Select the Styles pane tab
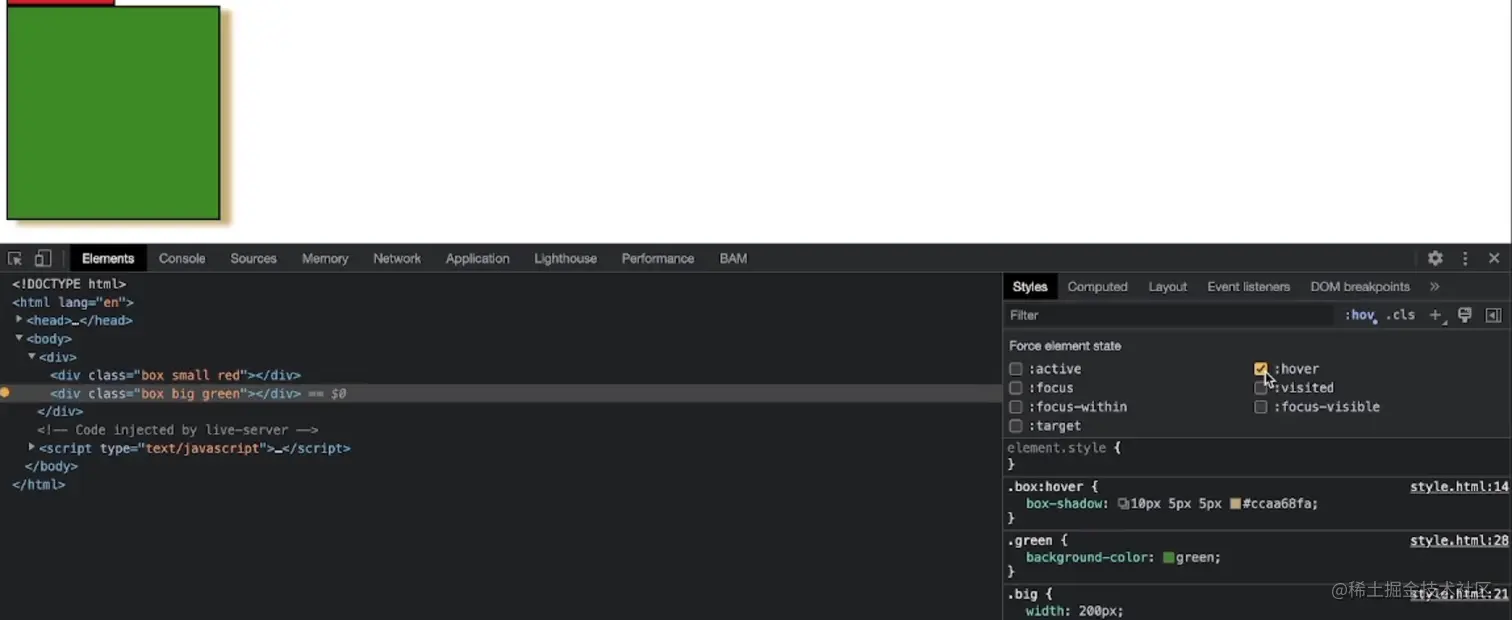The height and width of the screenshot is (620, 1512). 1029,286
